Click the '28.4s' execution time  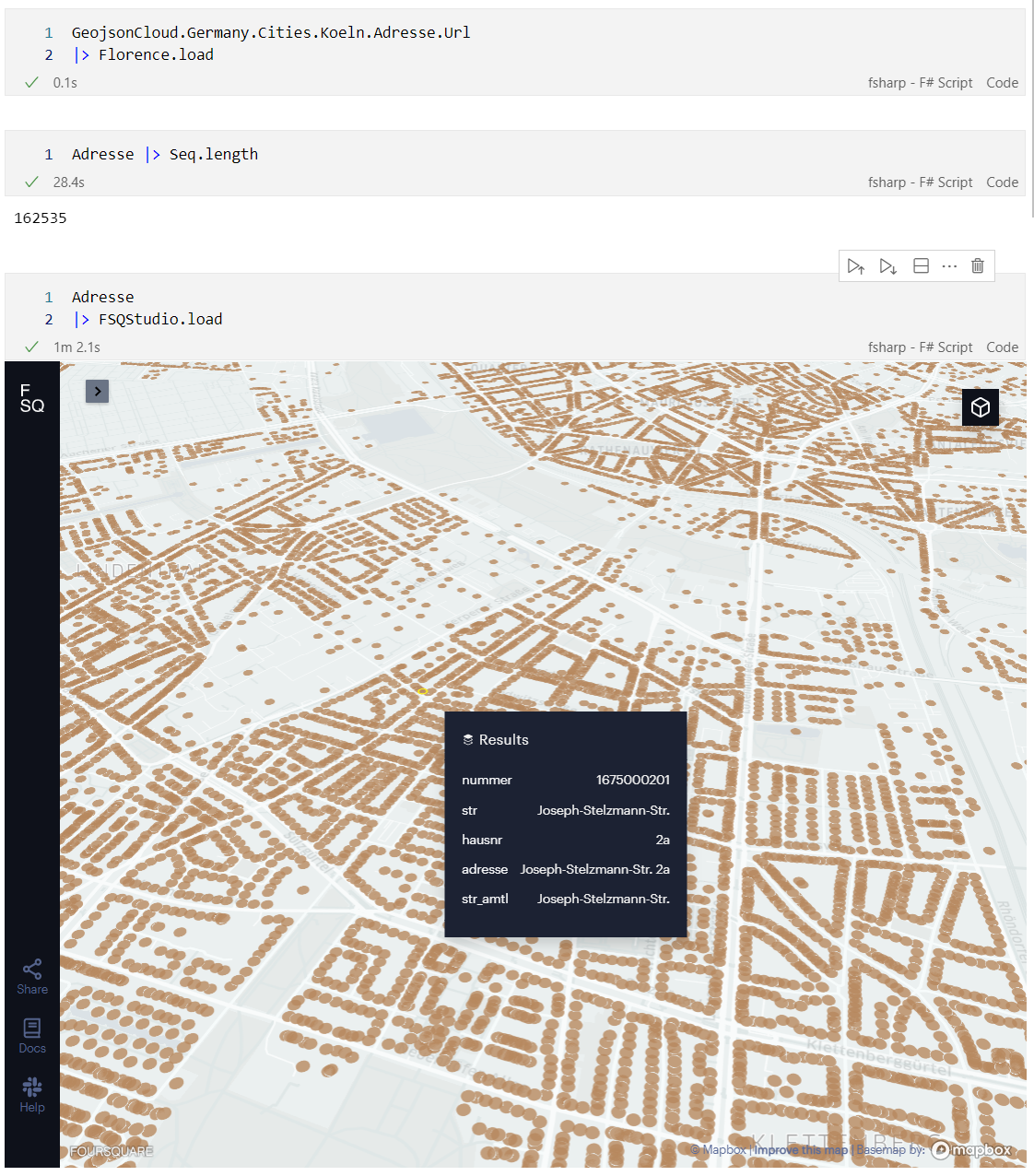(69, 182)
